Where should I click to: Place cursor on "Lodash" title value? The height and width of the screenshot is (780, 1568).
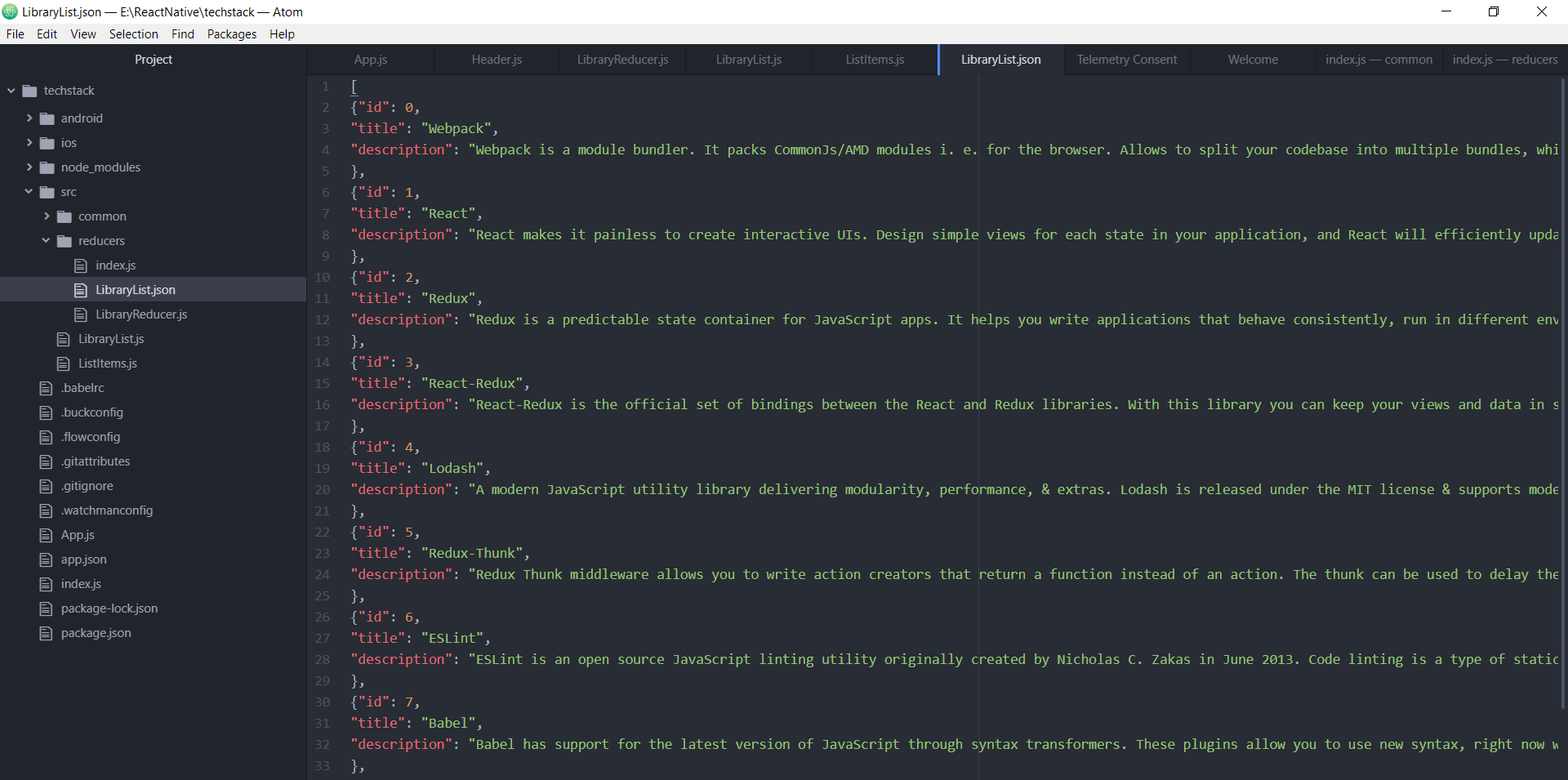click(x=452, y=468)
